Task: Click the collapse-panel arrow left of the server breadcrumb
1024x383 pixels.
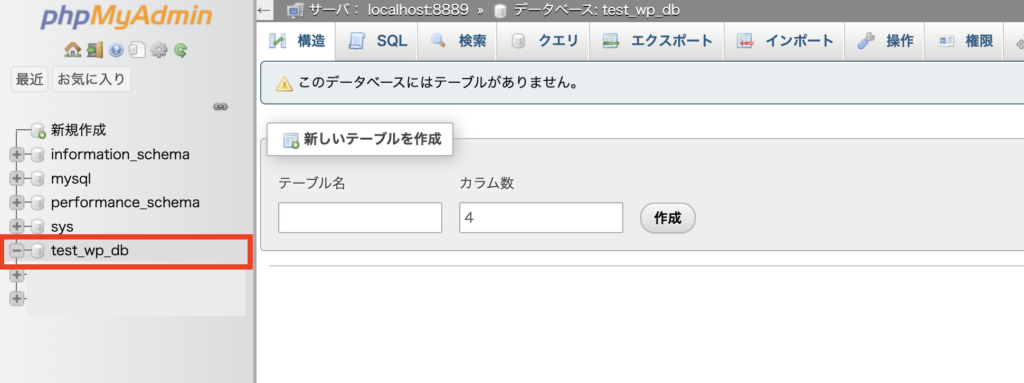Action: pos(264,10)
